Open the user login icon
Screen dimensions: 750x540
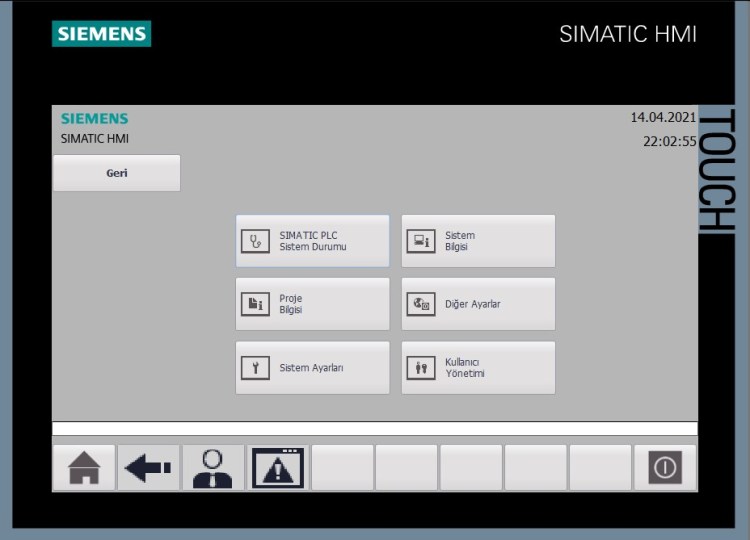pyautogui.click(x=212, y=467)
